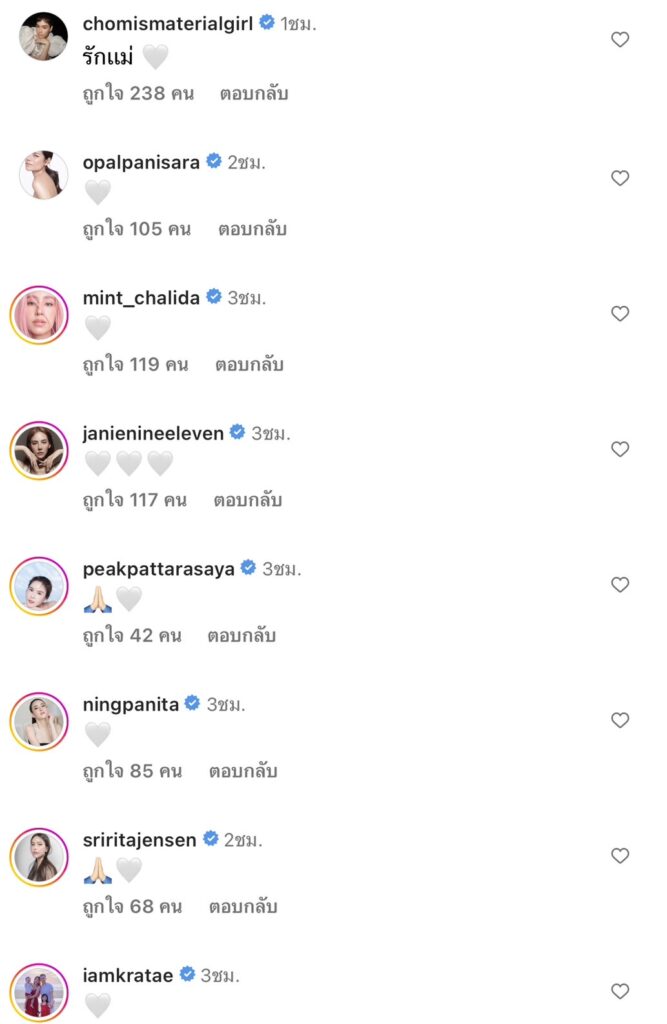Open chomismaterialgirl's profile picture

[x=43, y=37]
